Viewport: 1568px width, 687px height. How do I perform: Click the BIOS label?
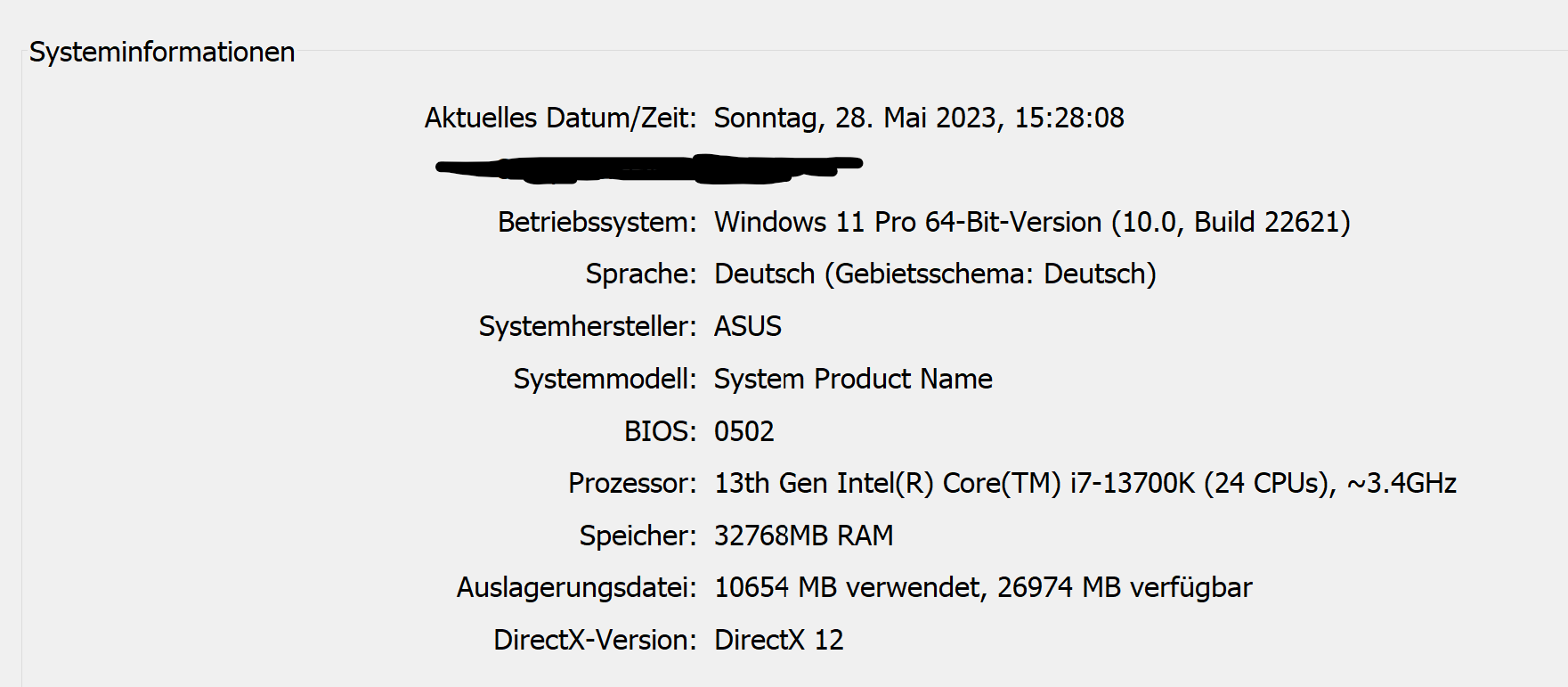pos(660,431)
